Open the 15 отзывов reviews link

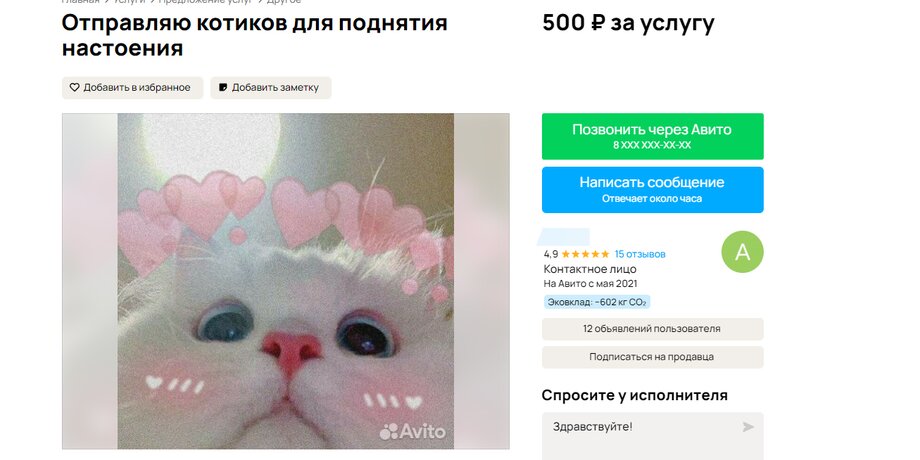click(x=640, y=254)
